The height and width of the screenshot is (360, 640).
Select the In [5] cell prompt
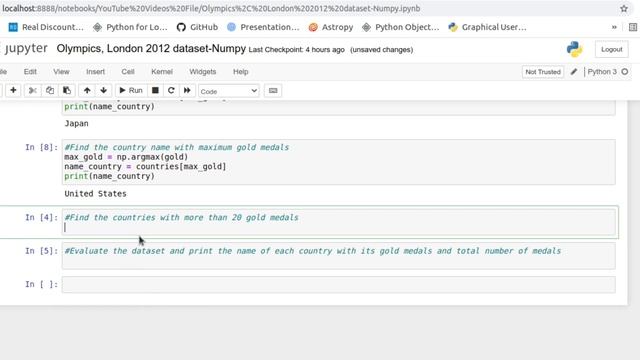41,251
